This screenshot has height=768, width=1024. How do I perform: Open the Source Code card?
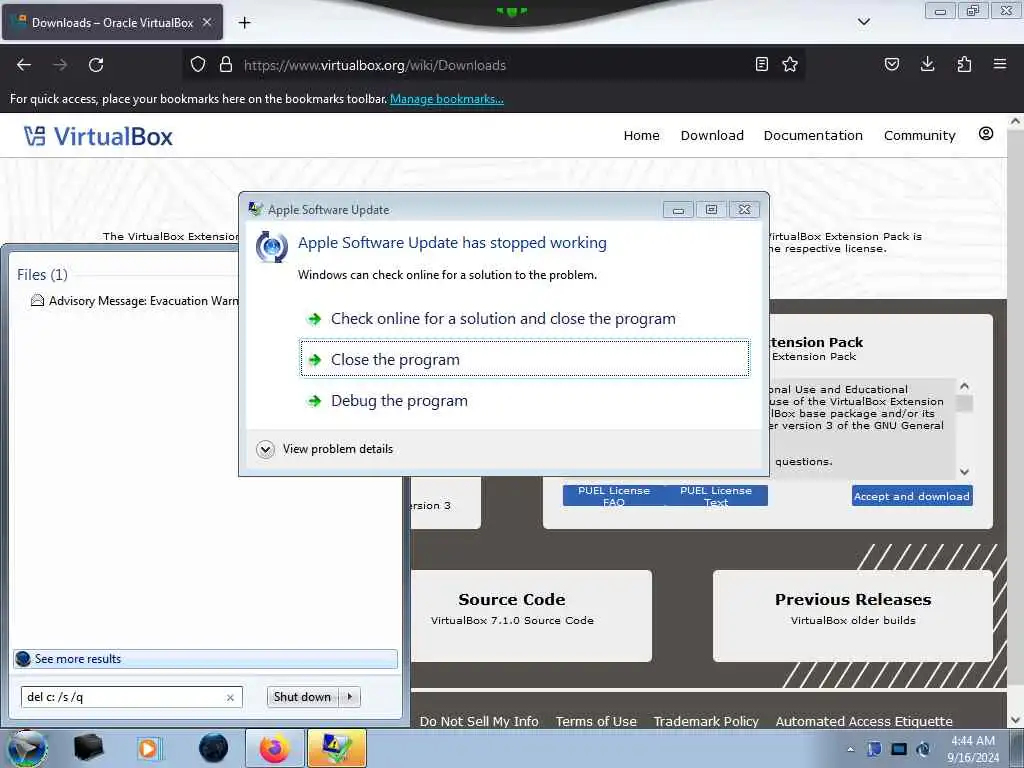click(532, 616)
